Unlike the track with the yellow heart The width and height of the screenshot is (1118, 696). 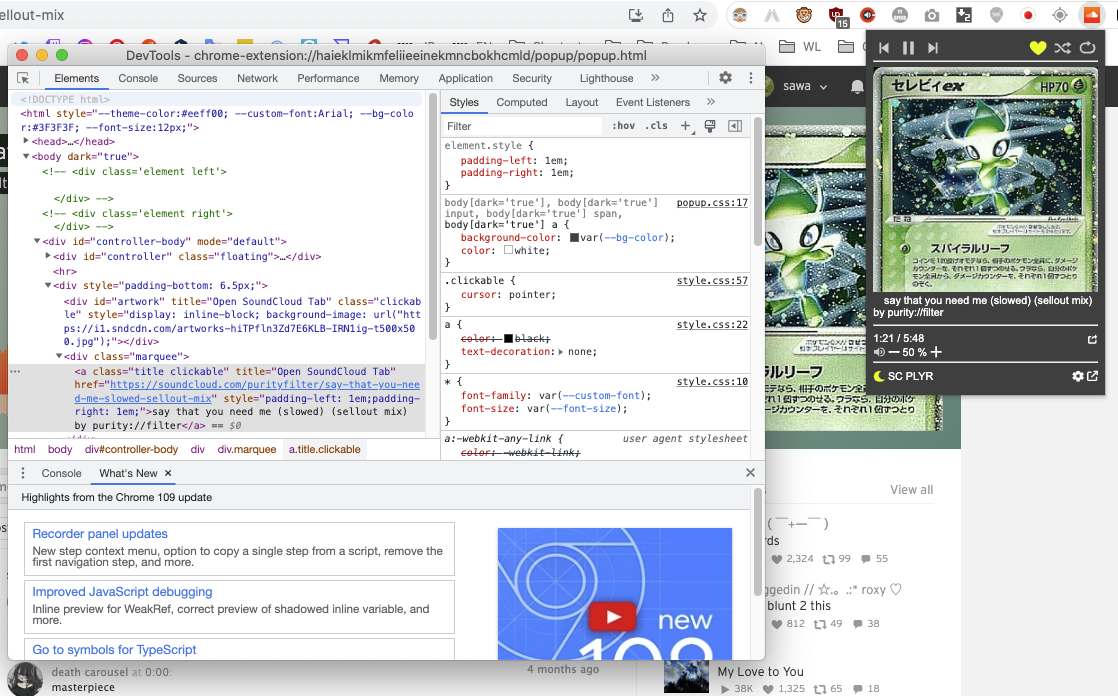click(x=1038, y=48)
